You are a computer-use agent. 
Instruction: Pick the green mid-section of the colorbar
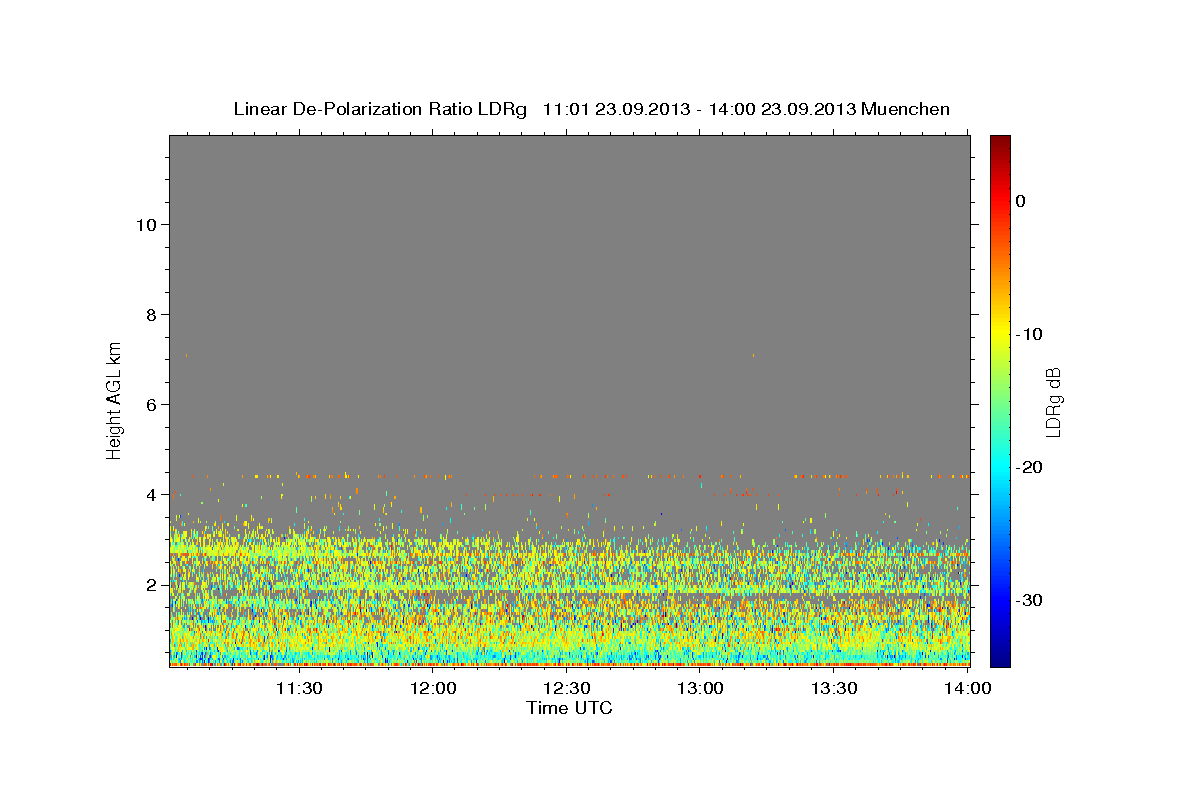click(1000, 400)
